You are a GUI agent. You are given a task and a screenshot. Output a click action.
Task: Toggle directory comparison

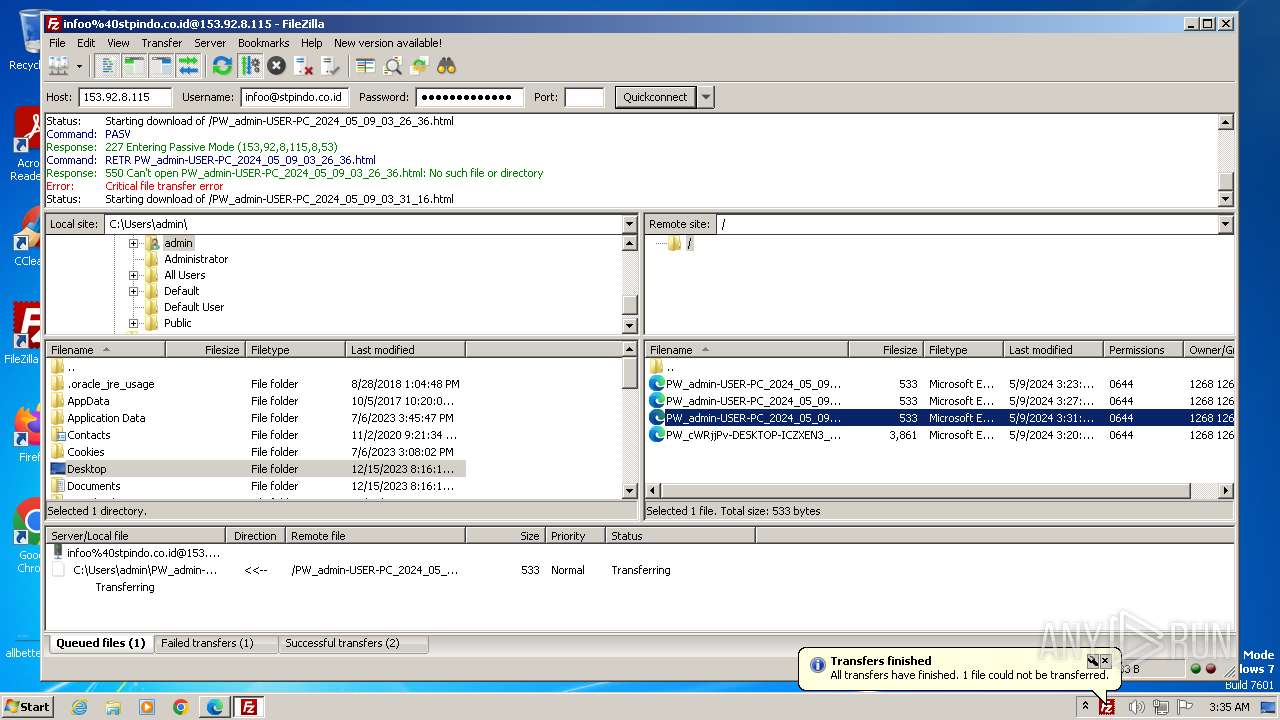click(393, 66)
